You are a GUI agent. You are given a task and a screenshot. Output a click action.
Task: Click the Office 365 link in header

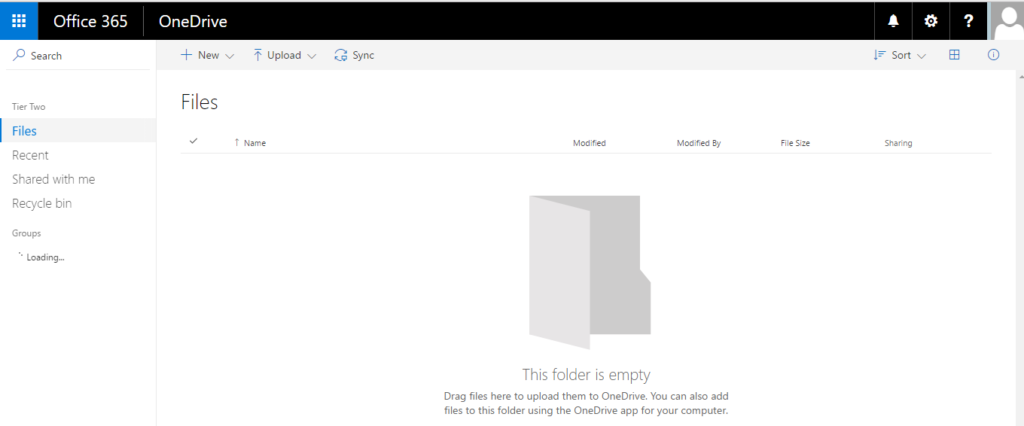[x=90, y=21]
